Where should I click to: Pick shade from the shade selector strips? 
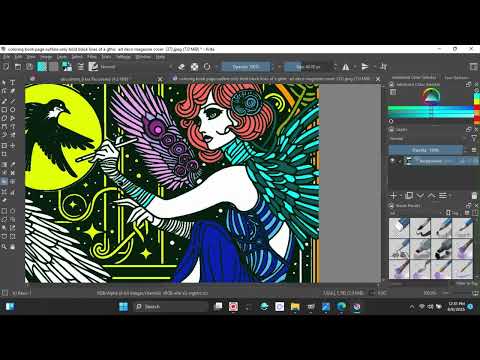pyautogui.click(x=431, y=112)
